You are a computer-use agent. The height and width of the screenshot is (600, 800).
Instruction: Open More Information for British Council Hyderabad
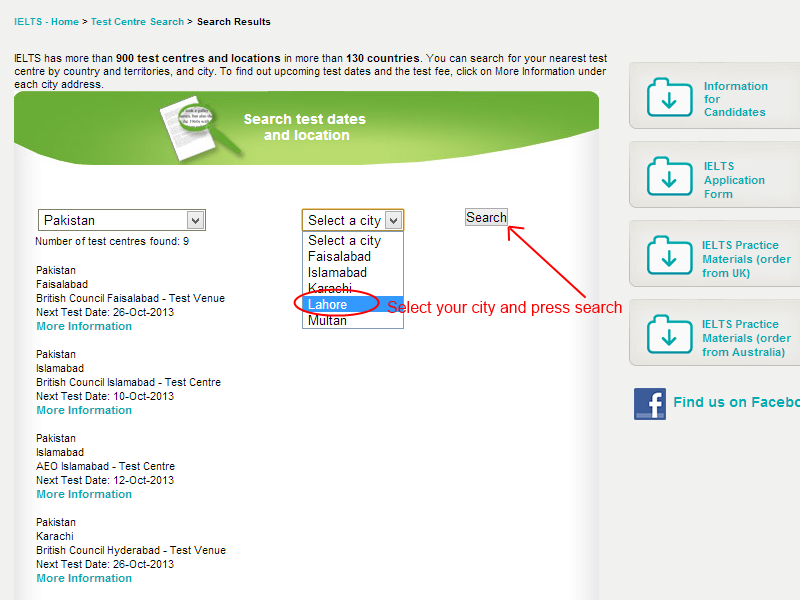(x=84, y=579)
